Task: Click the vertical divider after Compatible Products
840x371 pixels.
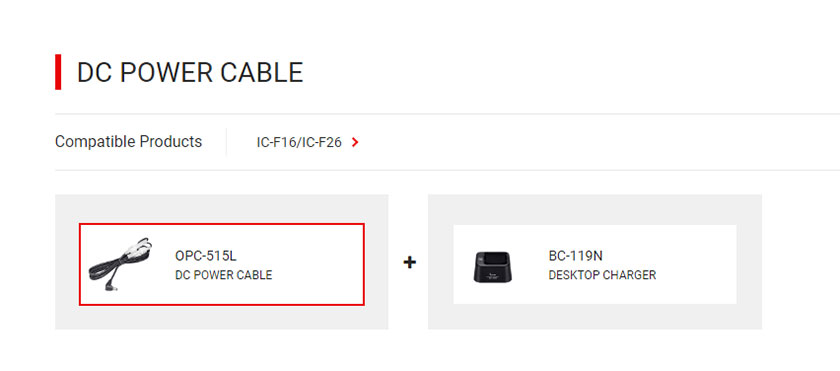Action: coord(227,142)
